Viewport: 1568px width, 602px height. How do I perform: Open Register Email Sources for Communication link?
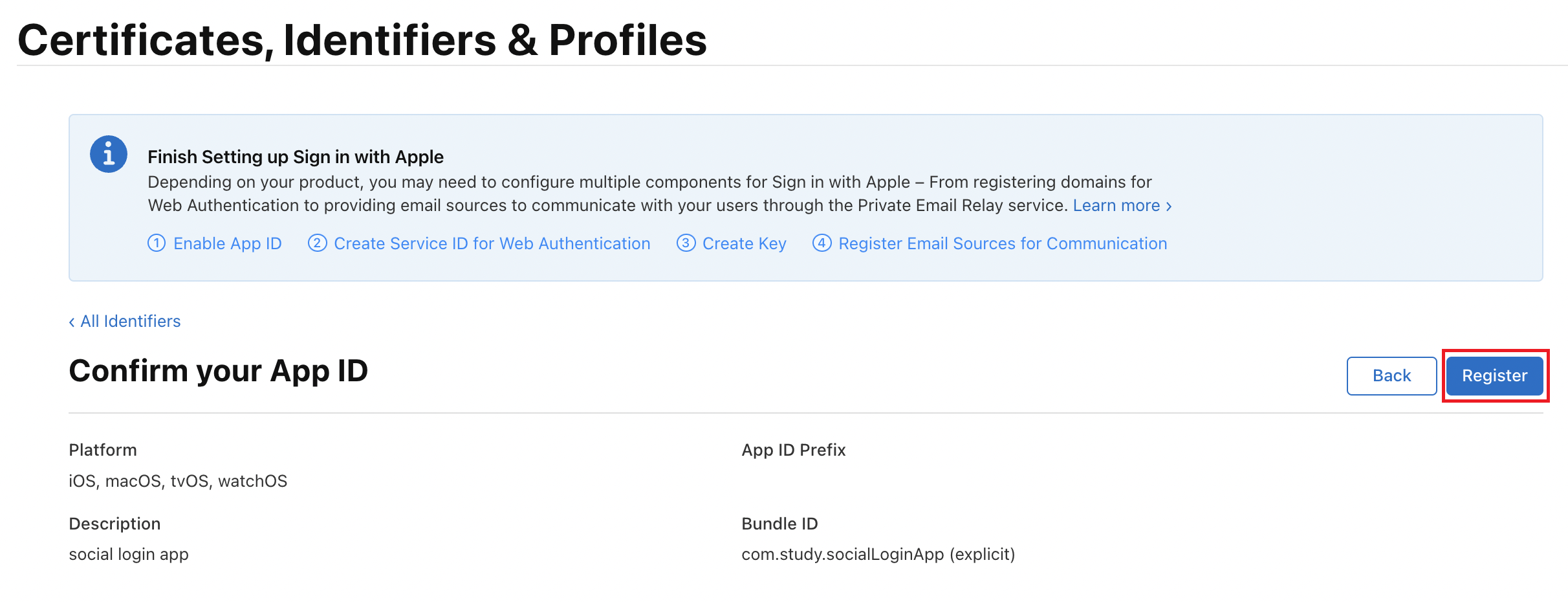(x=1003, y=244)
